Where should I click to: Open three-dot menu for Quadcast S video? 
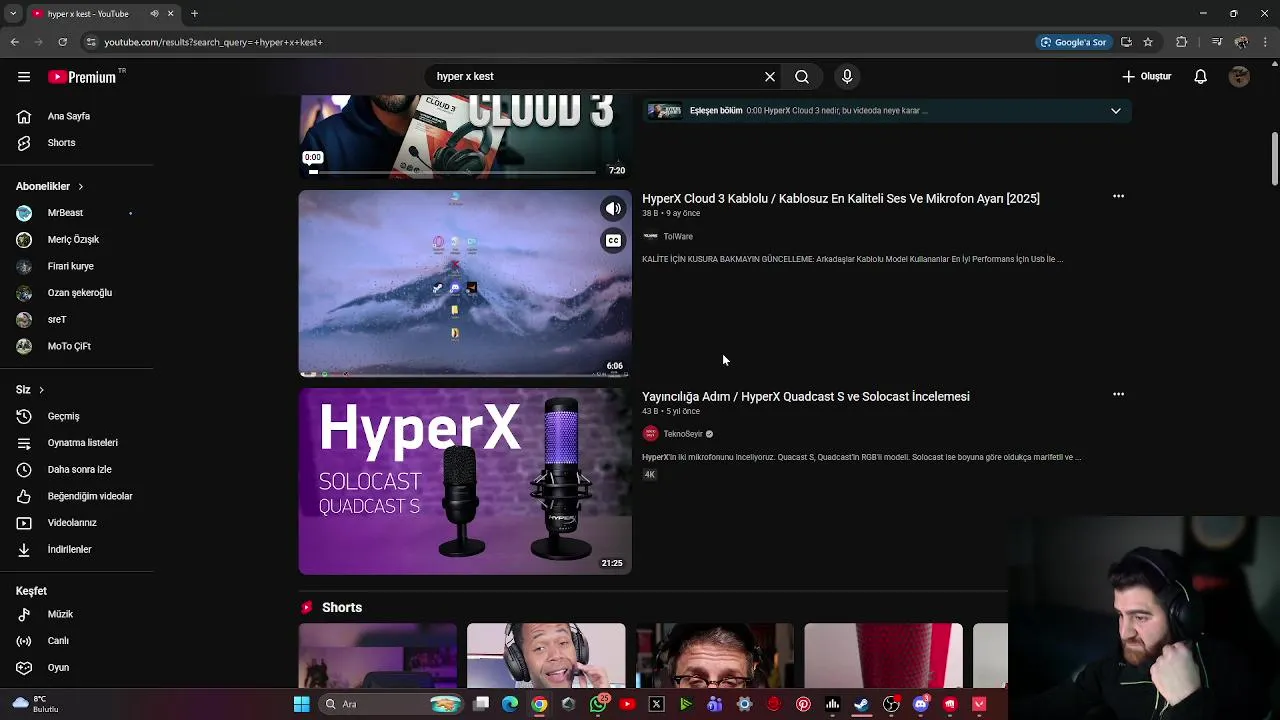click(1118, 394)
